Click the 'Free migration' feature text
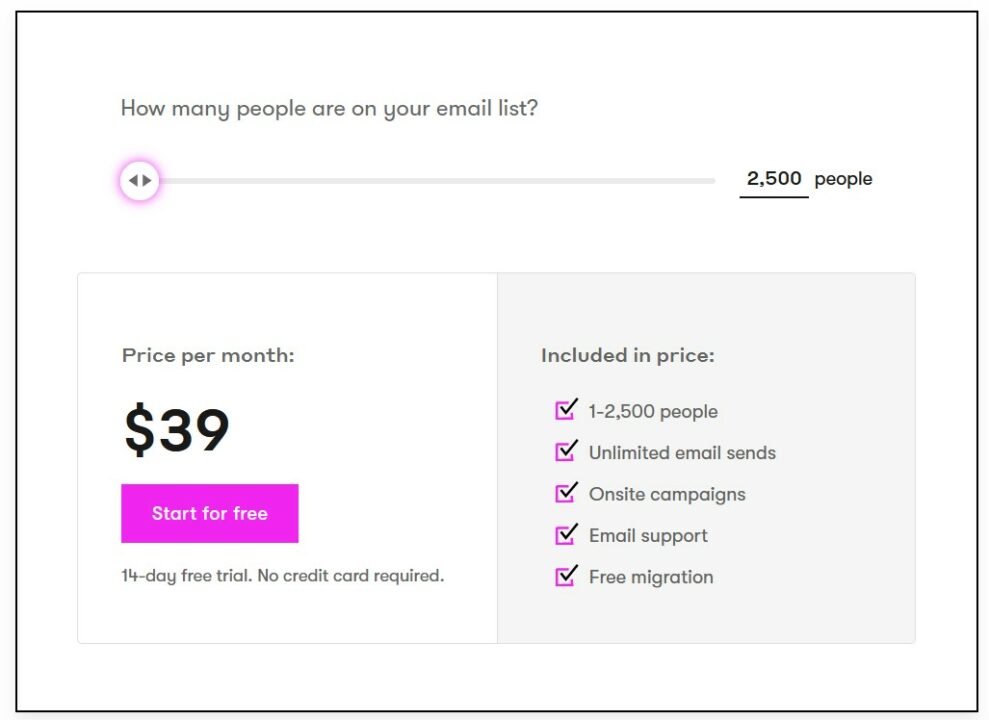 (x=651, y=577)
